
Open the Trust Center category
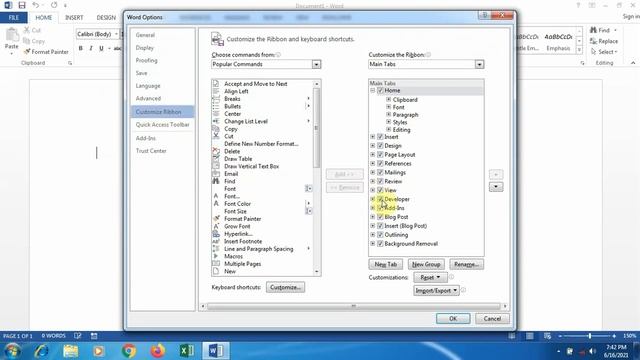click(x=151, y=151)
